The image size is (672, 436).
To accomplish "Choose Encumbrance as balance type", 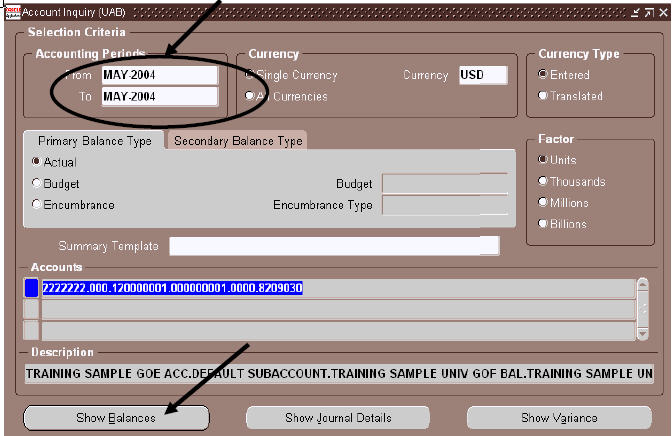I will 37,205.
